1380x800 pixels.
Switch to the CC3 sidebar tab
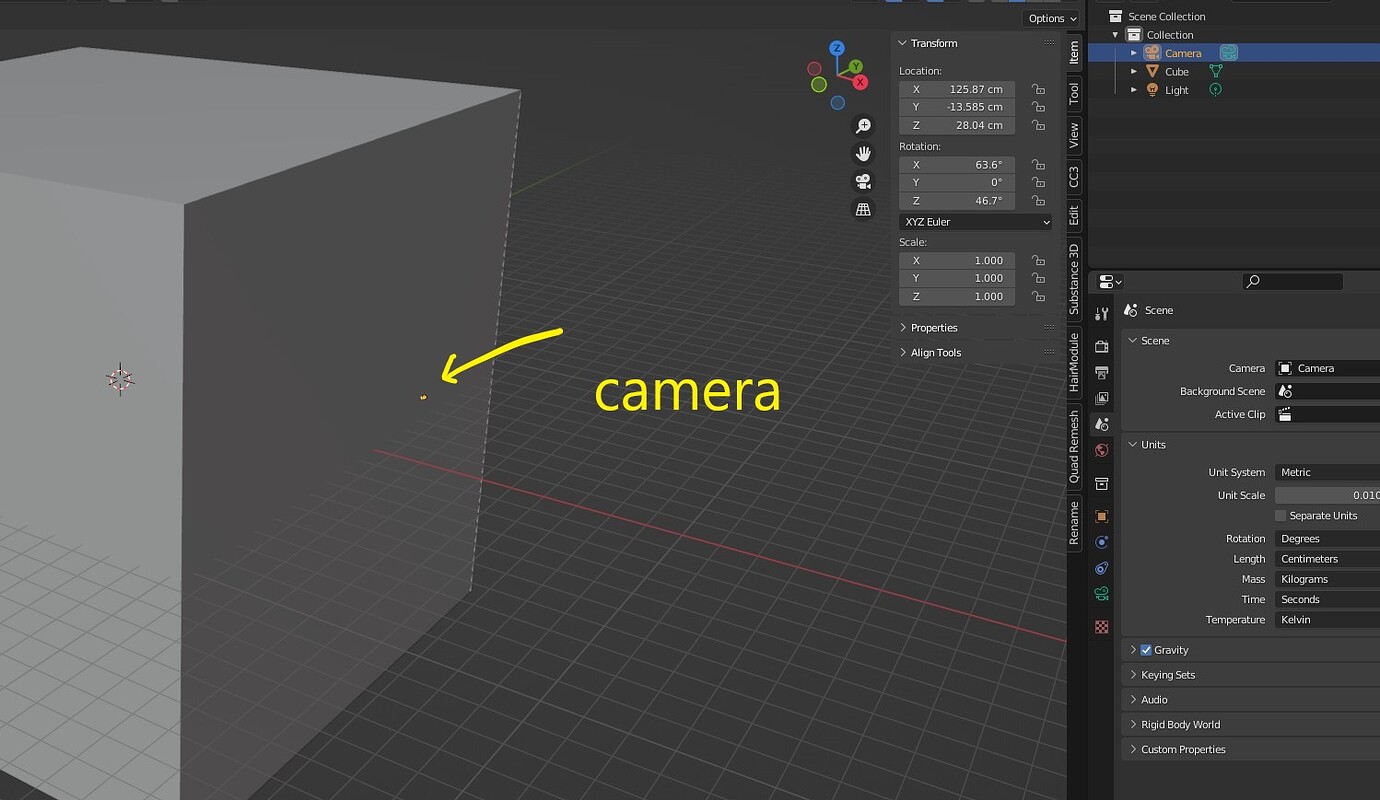click(x=1074, y=177)
